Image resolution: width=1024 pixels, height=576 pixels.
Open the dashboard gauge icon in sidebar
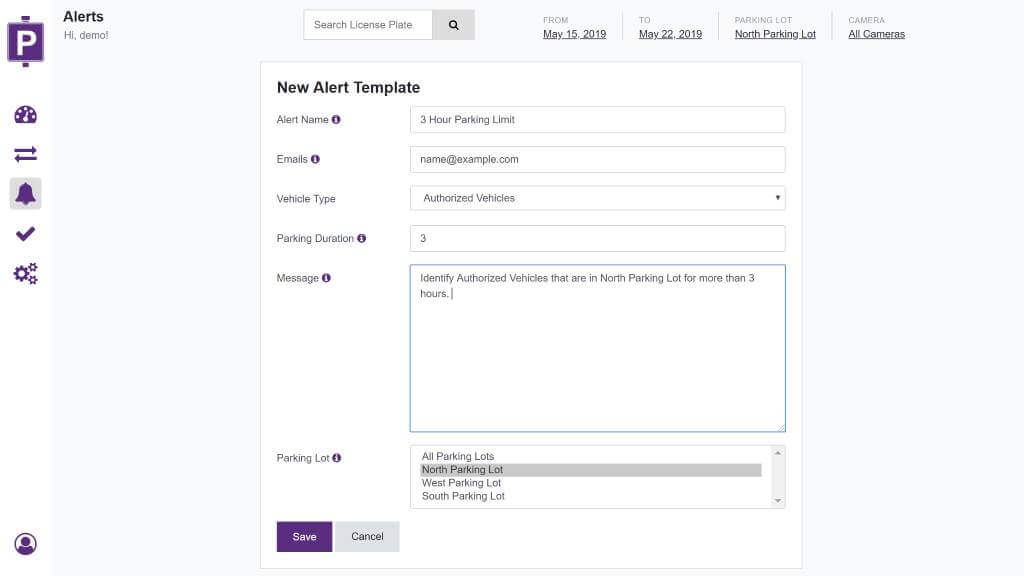(25, 115)
